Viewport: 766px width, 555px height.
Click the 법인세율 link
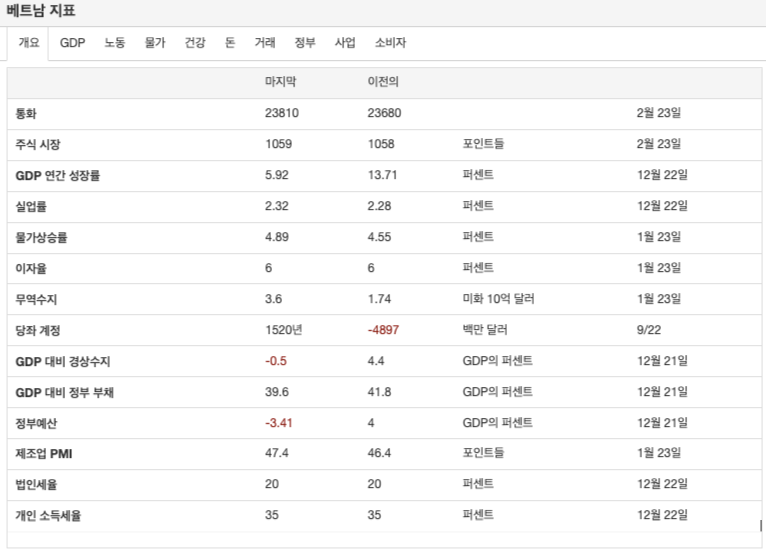(x=36, y=485)
